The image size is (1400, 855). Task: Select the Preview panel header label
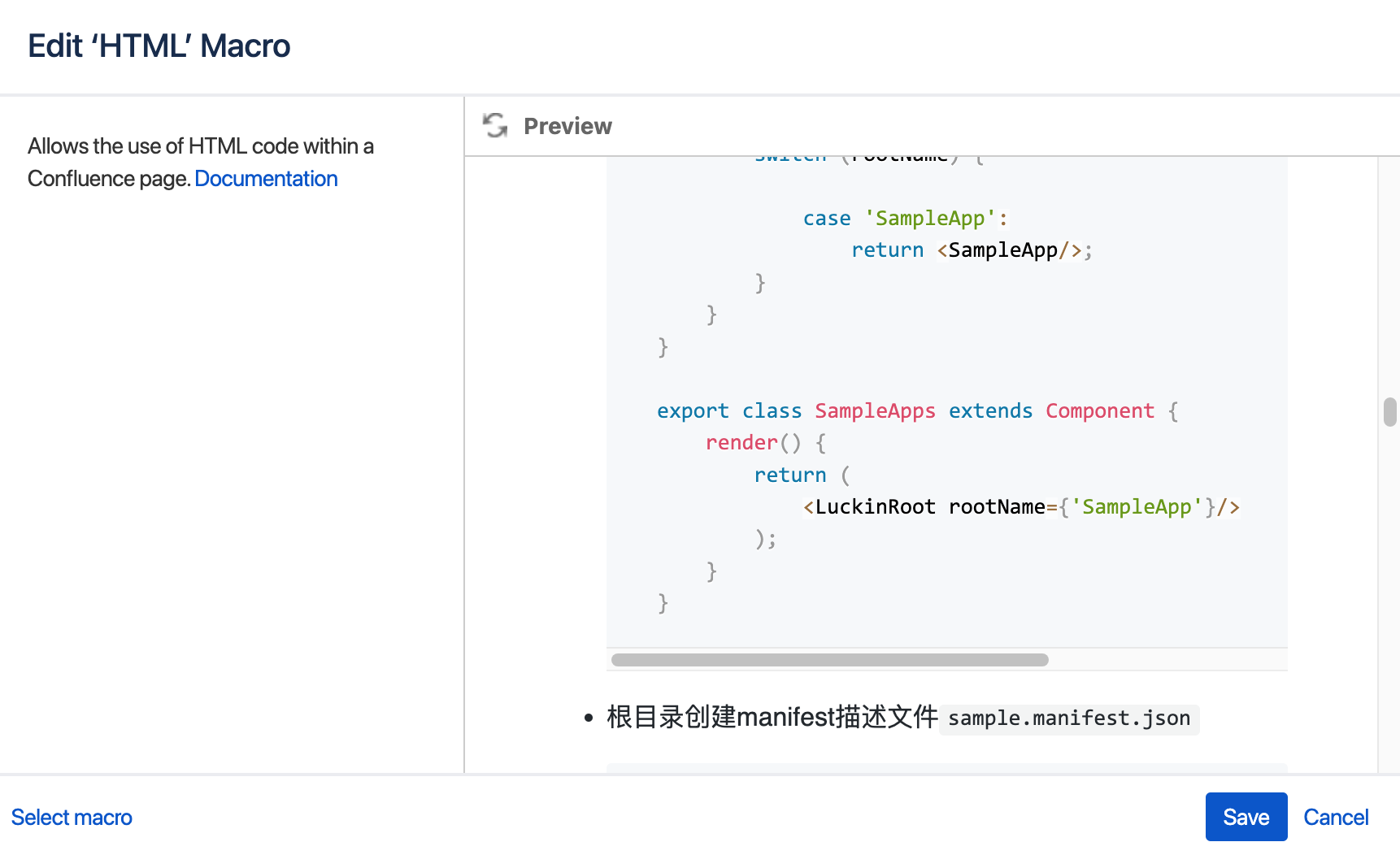click(x=567, y=126)
